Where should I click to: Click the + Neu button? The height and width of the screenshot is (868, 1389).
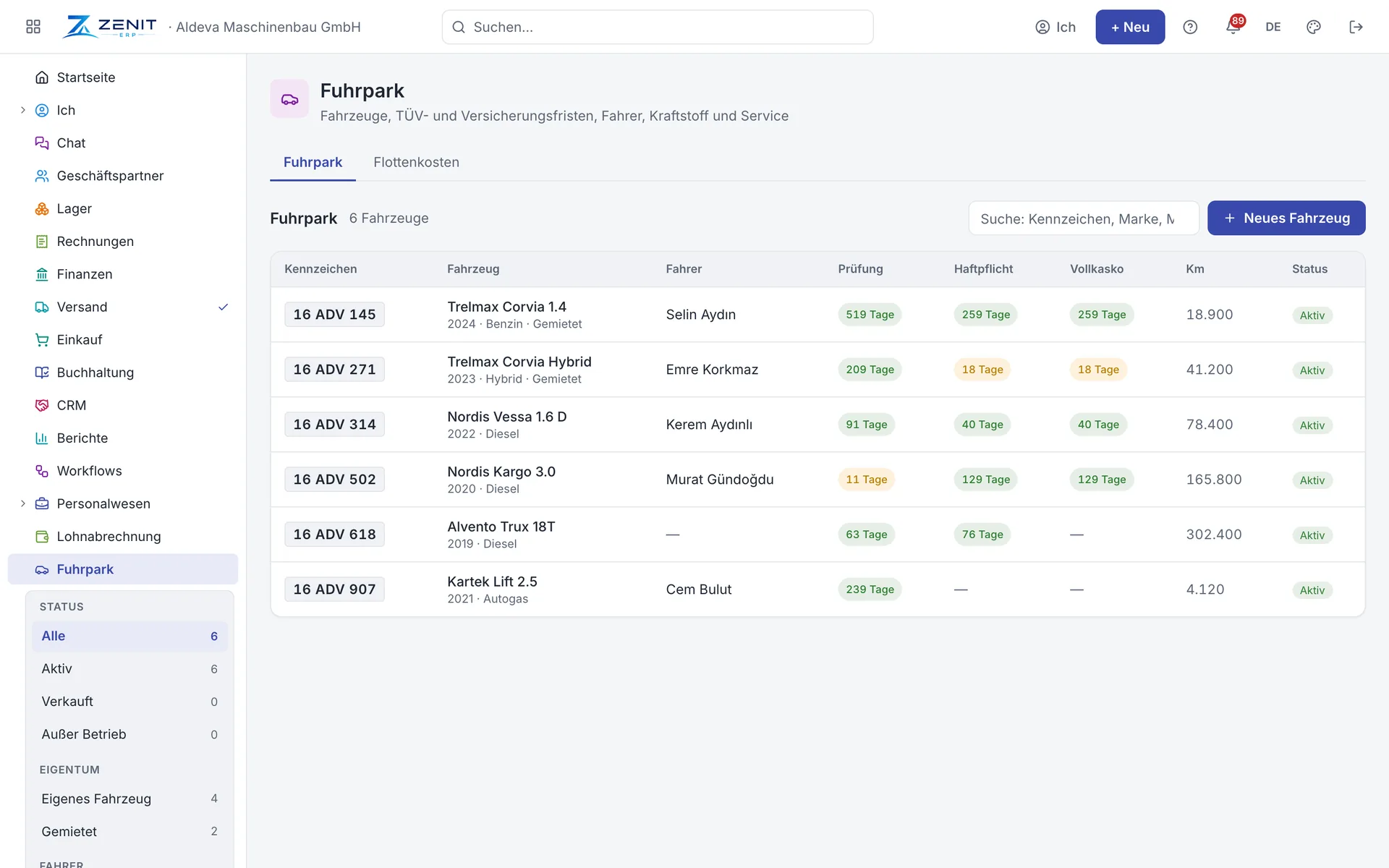tap(1130, 27)
